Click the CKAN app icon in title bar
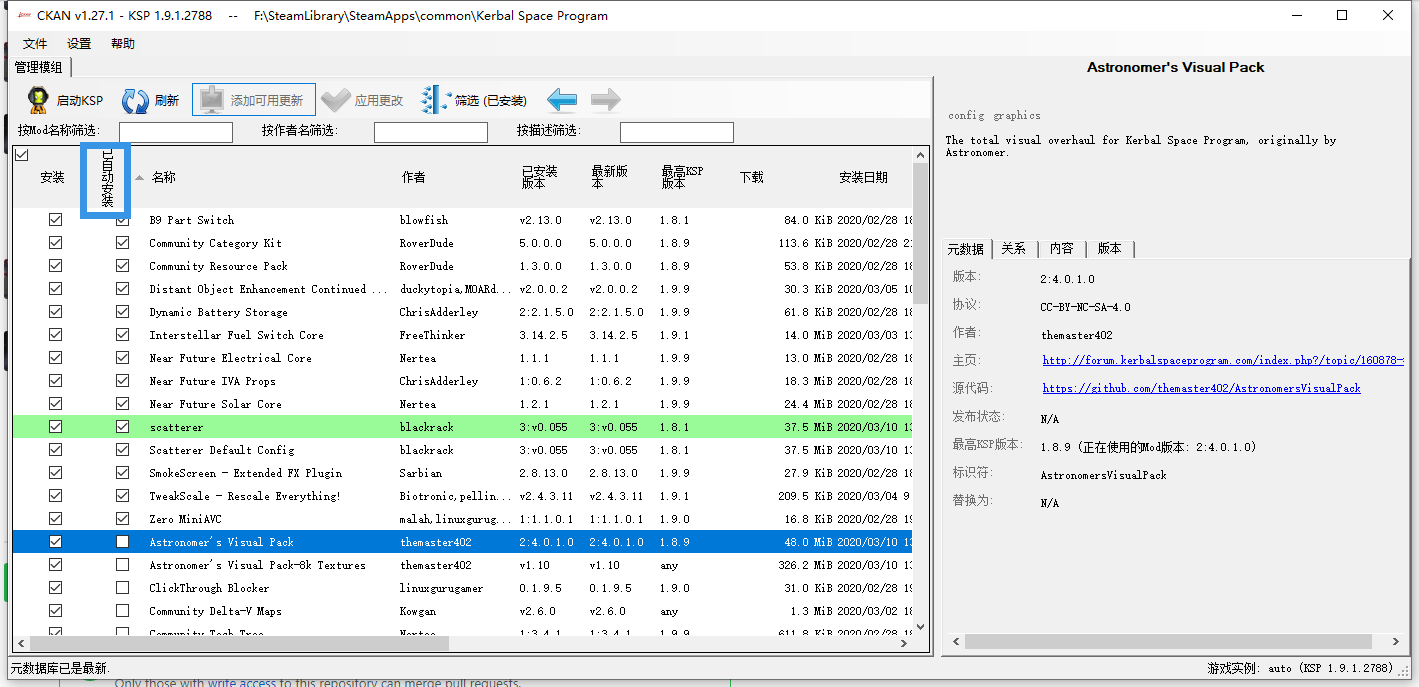The width and height of the screenshot is (1419, 687). [24, 15]
